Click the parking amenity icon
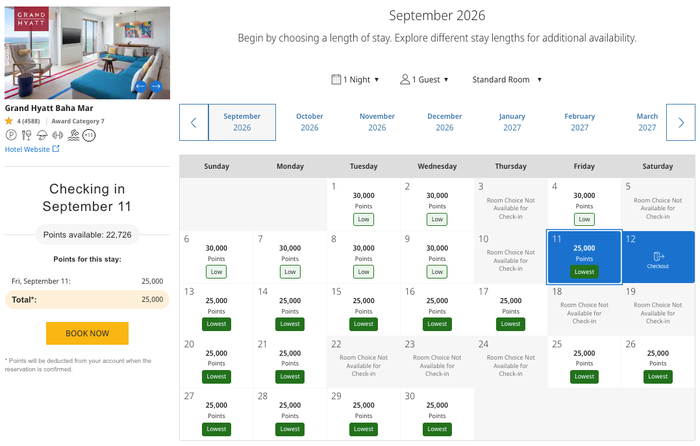700x446 pixels. point(11,135)
